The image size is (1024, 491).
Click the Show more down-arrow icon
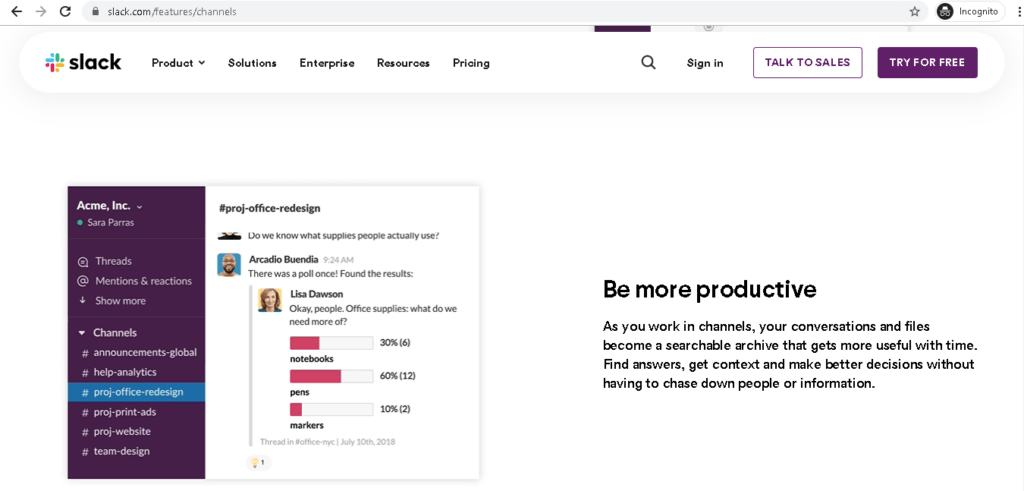83,300
